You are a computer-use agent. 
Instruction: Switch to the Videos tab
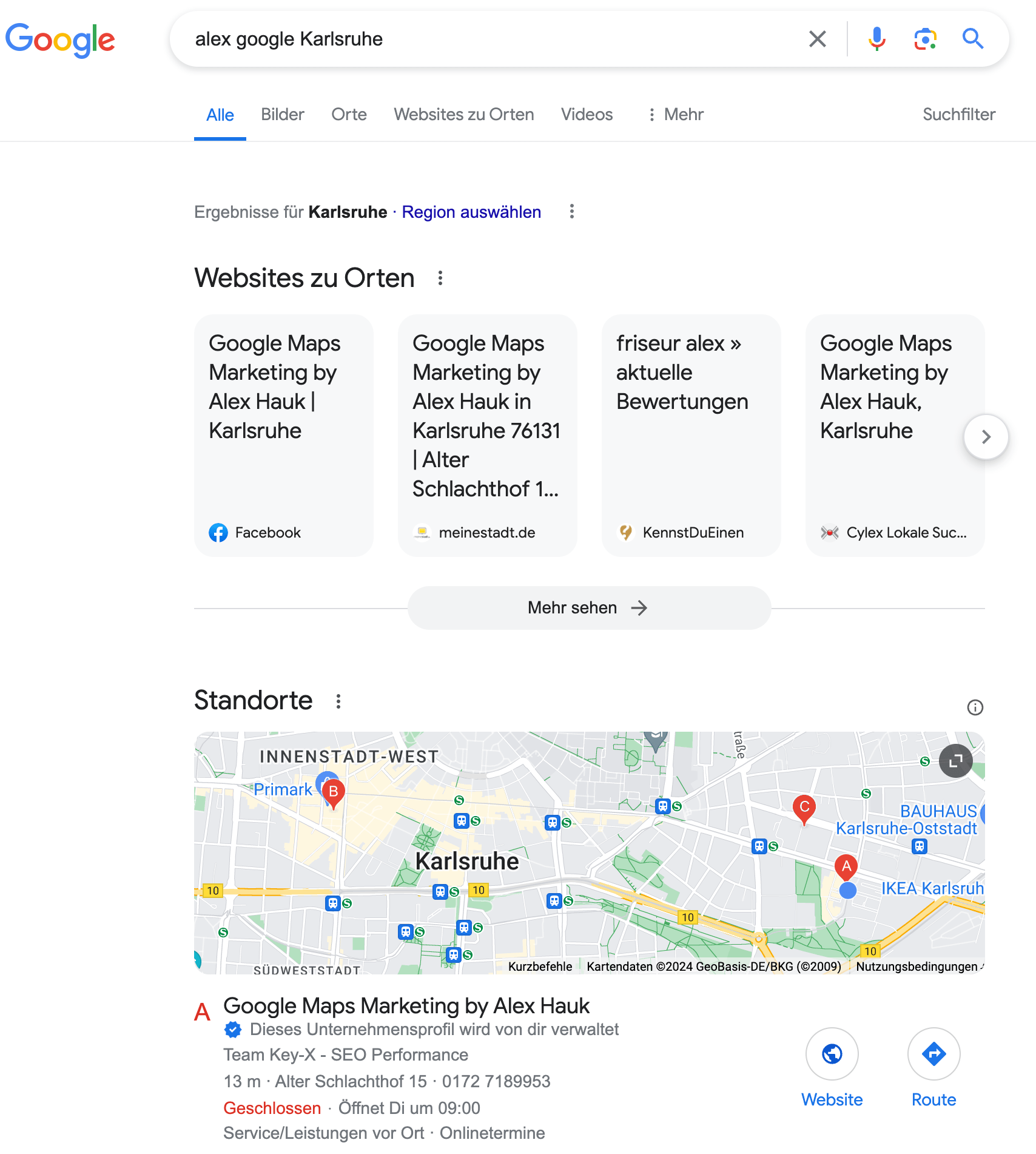[x=587, y=115]
